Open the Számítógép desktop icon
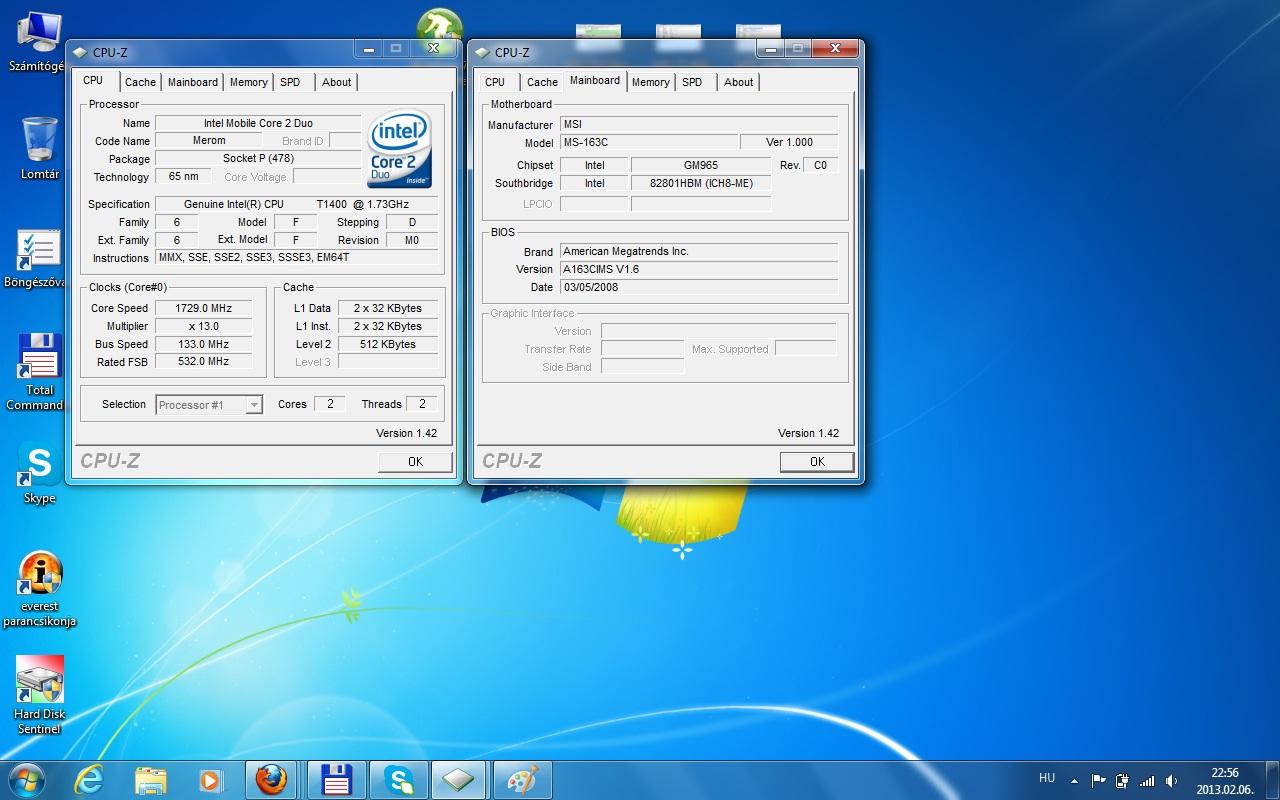1280x800 pixels. click(38, 42)
